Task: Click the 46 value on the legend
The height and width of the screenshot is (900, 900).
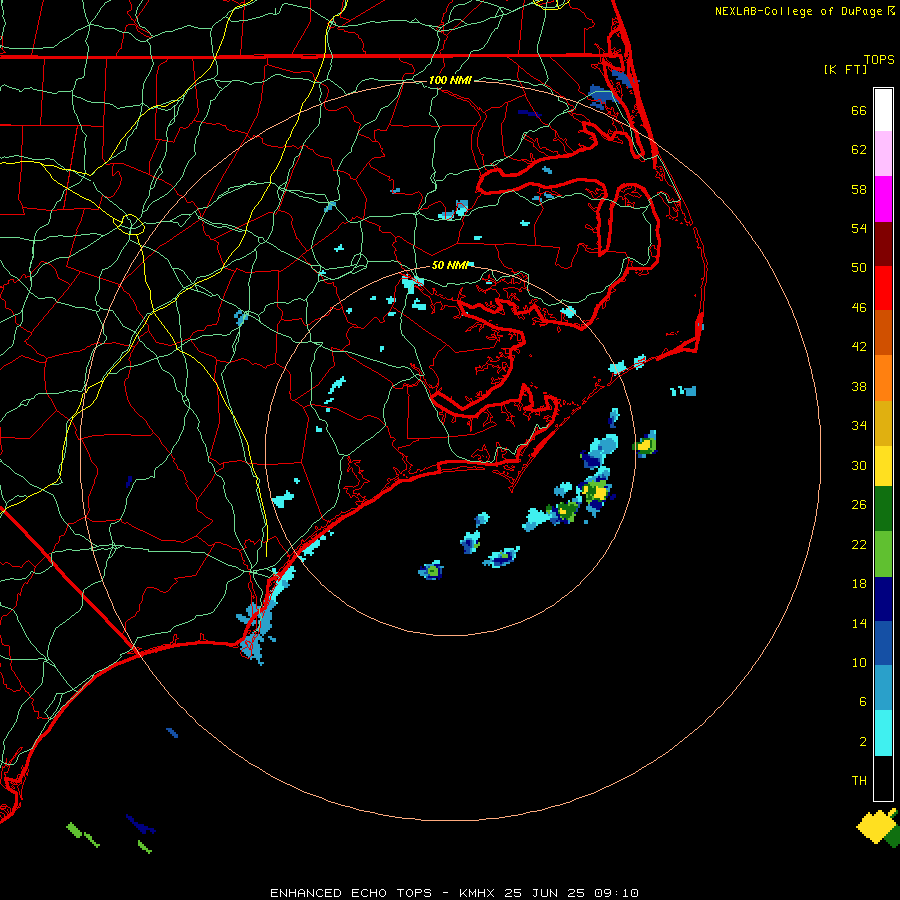Action: pyautogui.click(x=859, y=308)
